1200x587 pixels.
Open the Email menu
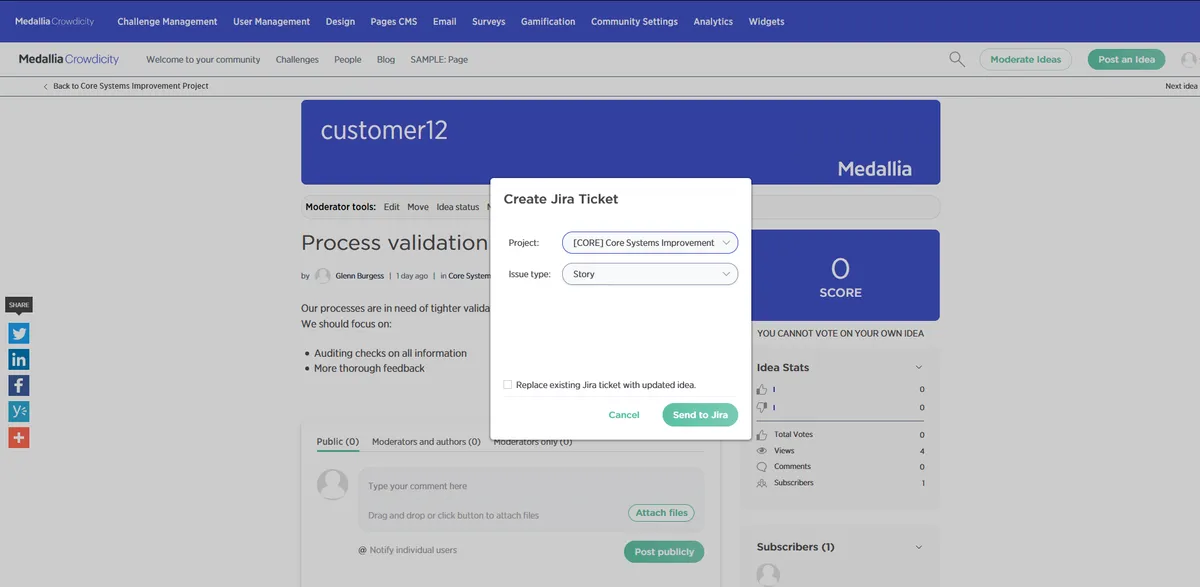click(444, 21)
